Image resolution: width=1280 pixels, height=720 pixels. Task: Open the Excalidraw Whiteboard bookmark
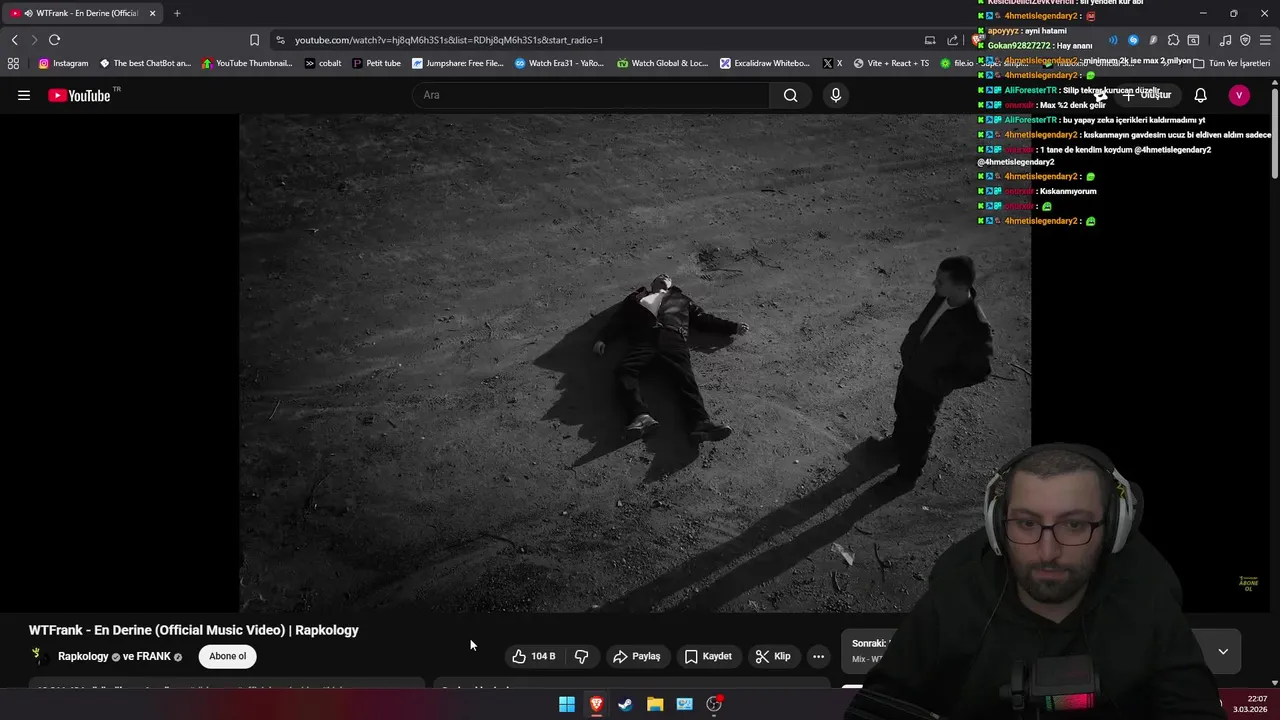point(765,63)
